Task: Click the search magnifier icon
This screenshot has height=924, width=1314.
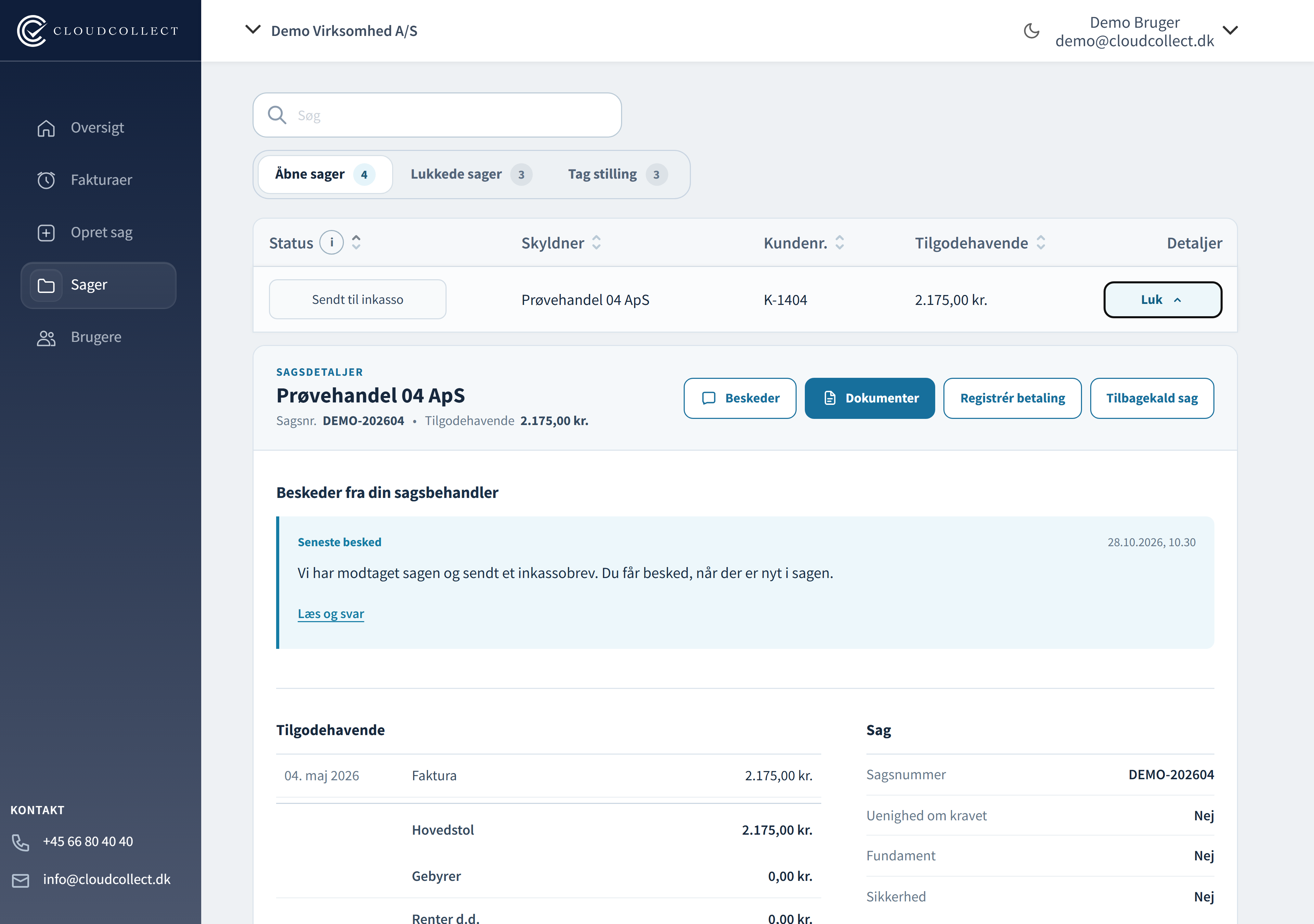Action: (x=278, y=115)
